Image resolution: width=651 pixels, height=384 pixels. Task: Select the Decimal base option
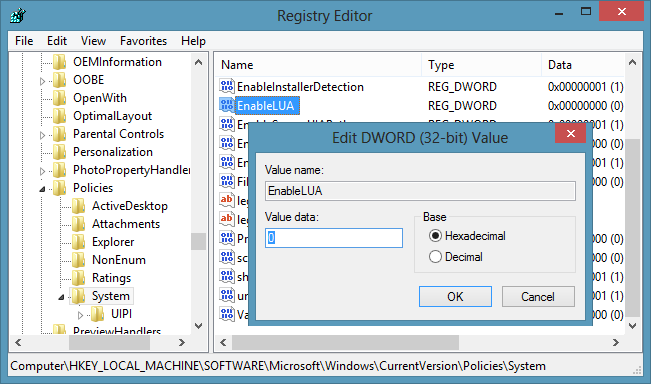(435, 257)
